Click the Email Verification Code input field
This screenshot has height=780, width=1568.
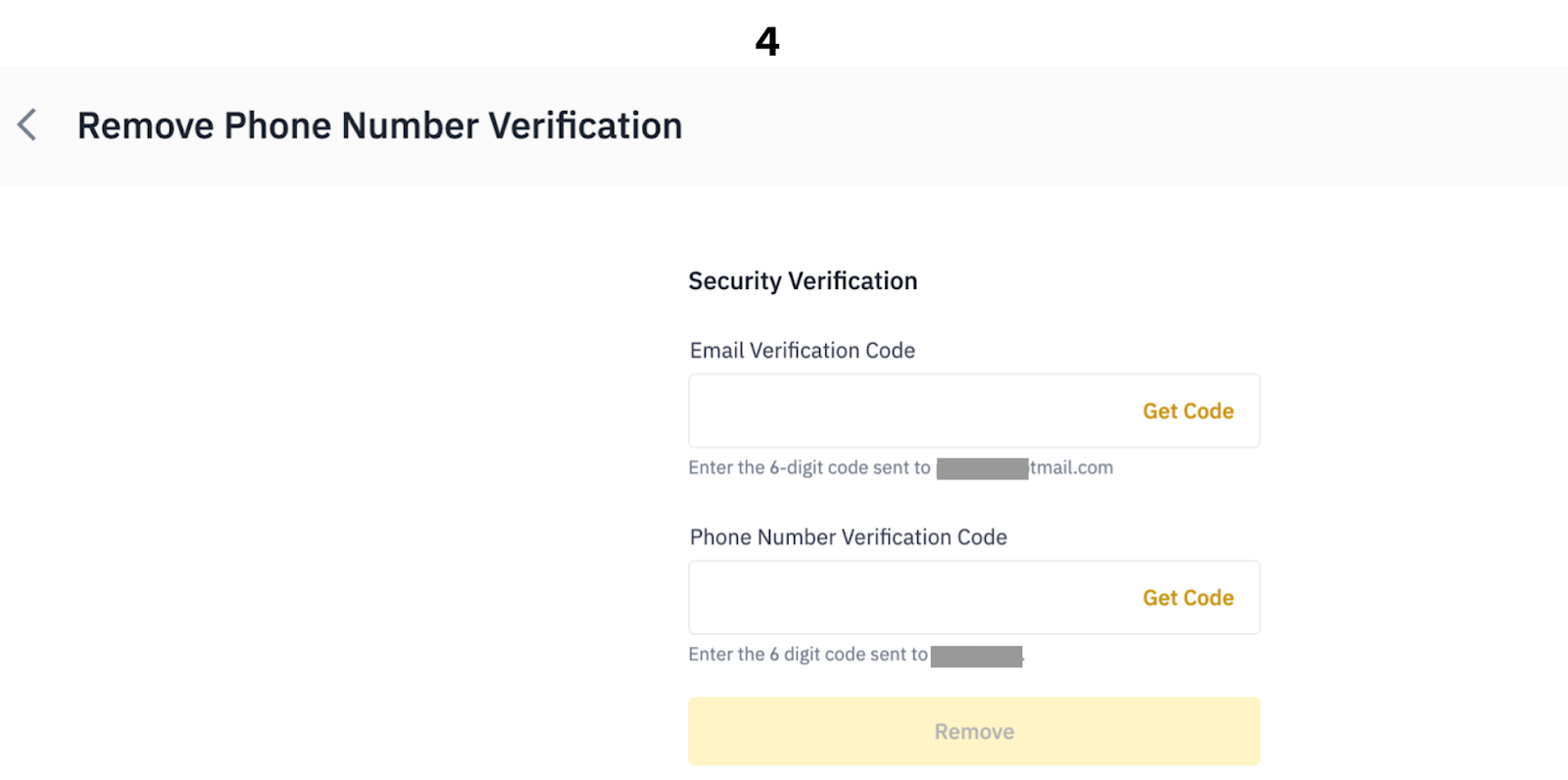pos(906,411)
